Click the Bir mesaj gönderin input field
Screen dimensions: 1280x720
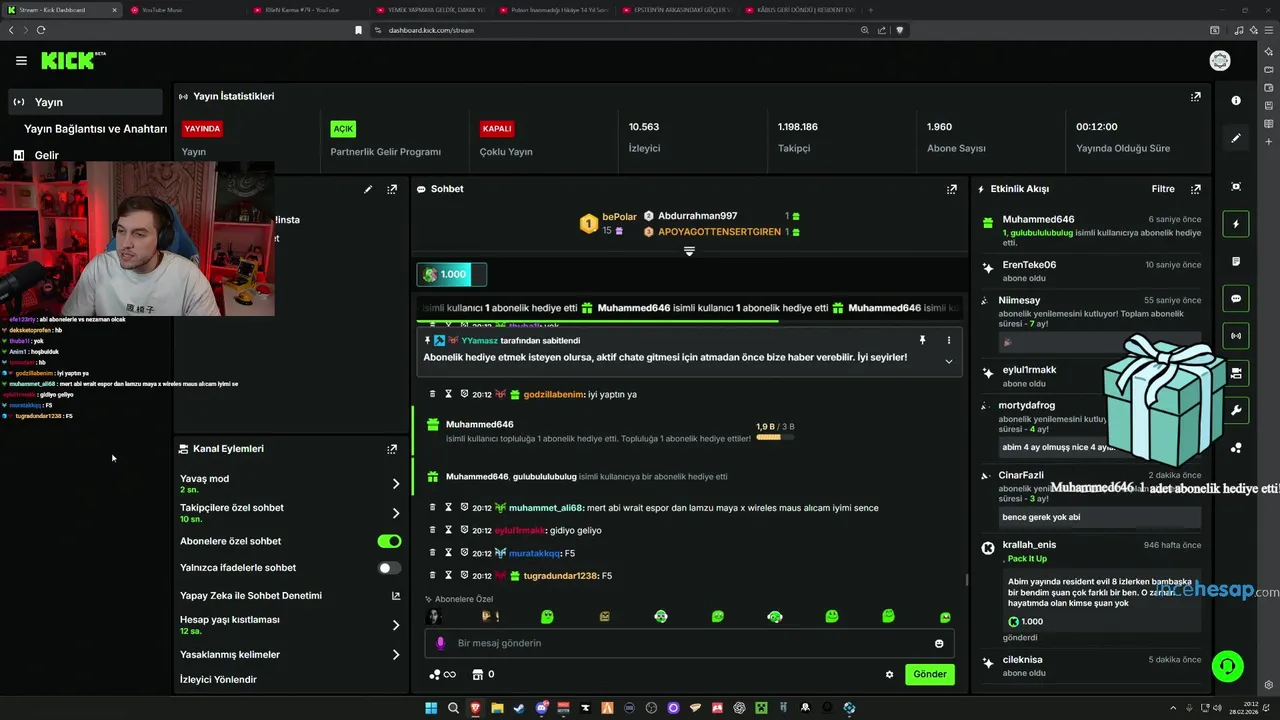coord(689,643)
